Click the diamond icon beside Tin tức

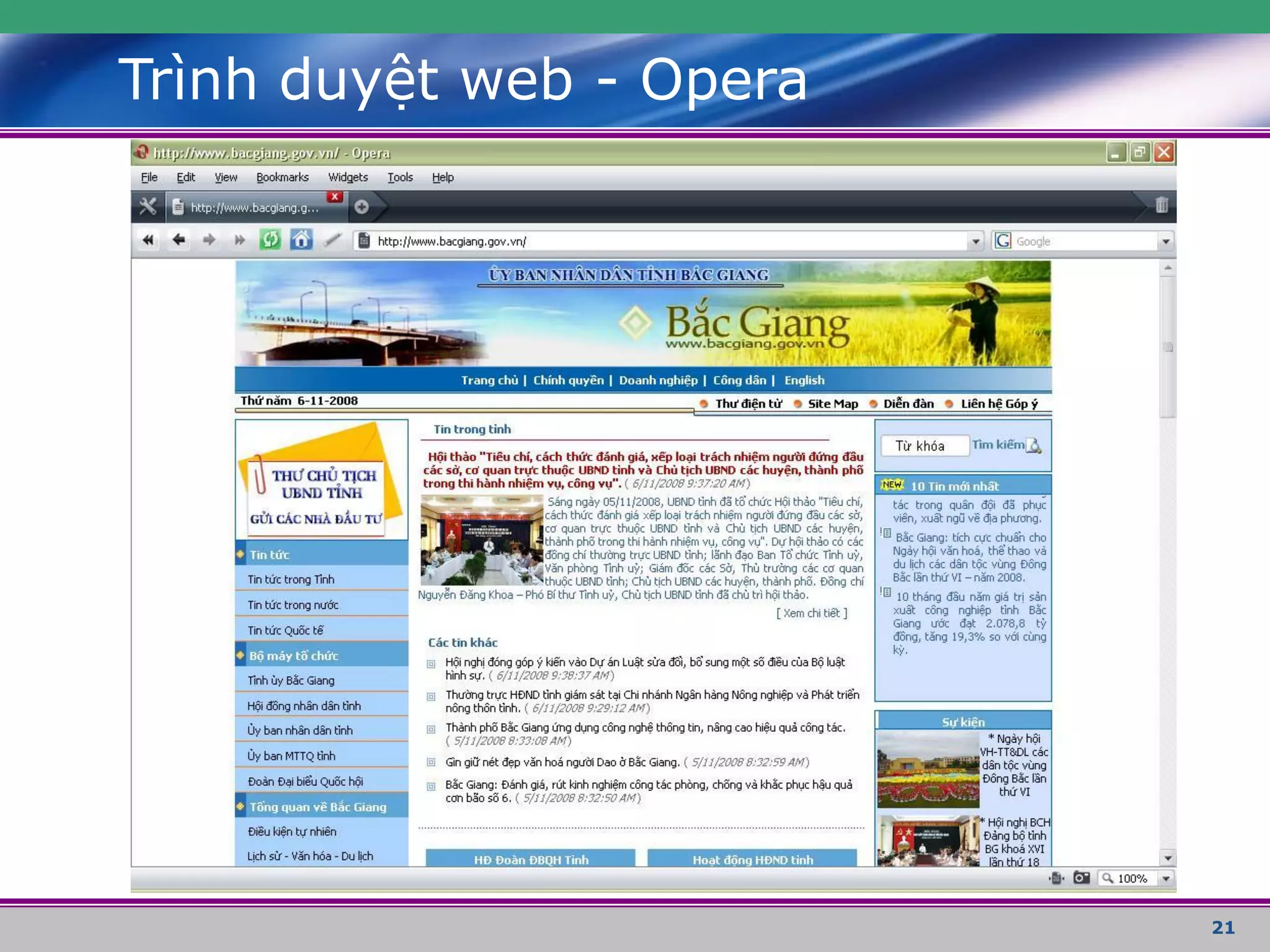pyautogui.click(x=240, y=553)
